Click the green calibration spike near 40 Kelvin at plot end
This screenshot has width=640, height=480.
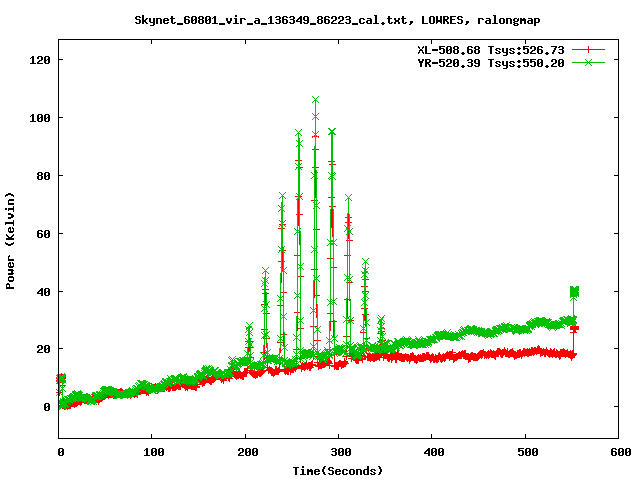[x=574, y=292]
